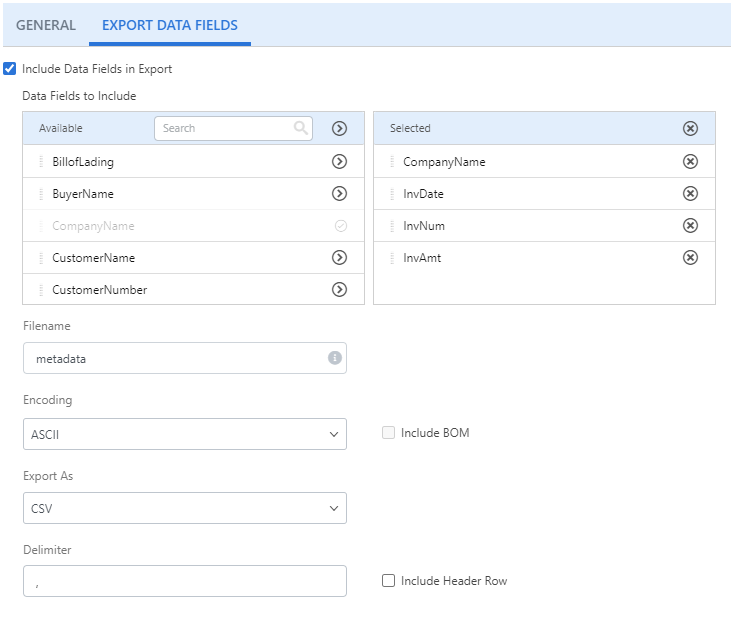Add CustomerNumber field using its arrow icon

pos(339,289)
